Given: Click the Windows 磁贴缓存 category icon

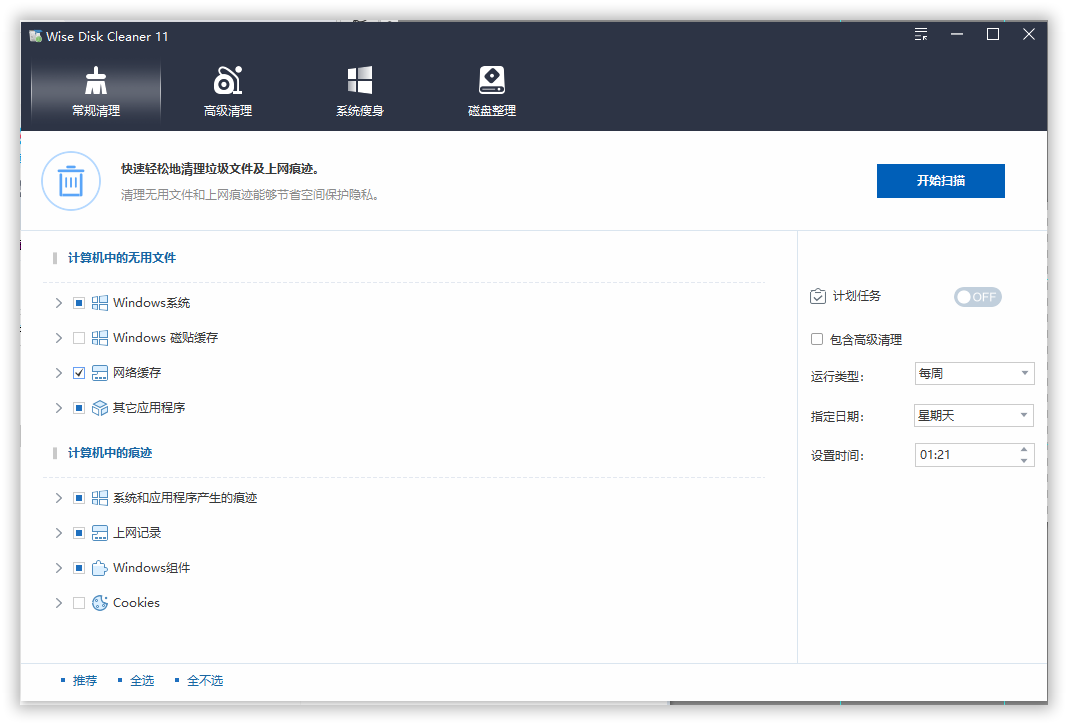Looking at the screenshot, I should point(99,338).
